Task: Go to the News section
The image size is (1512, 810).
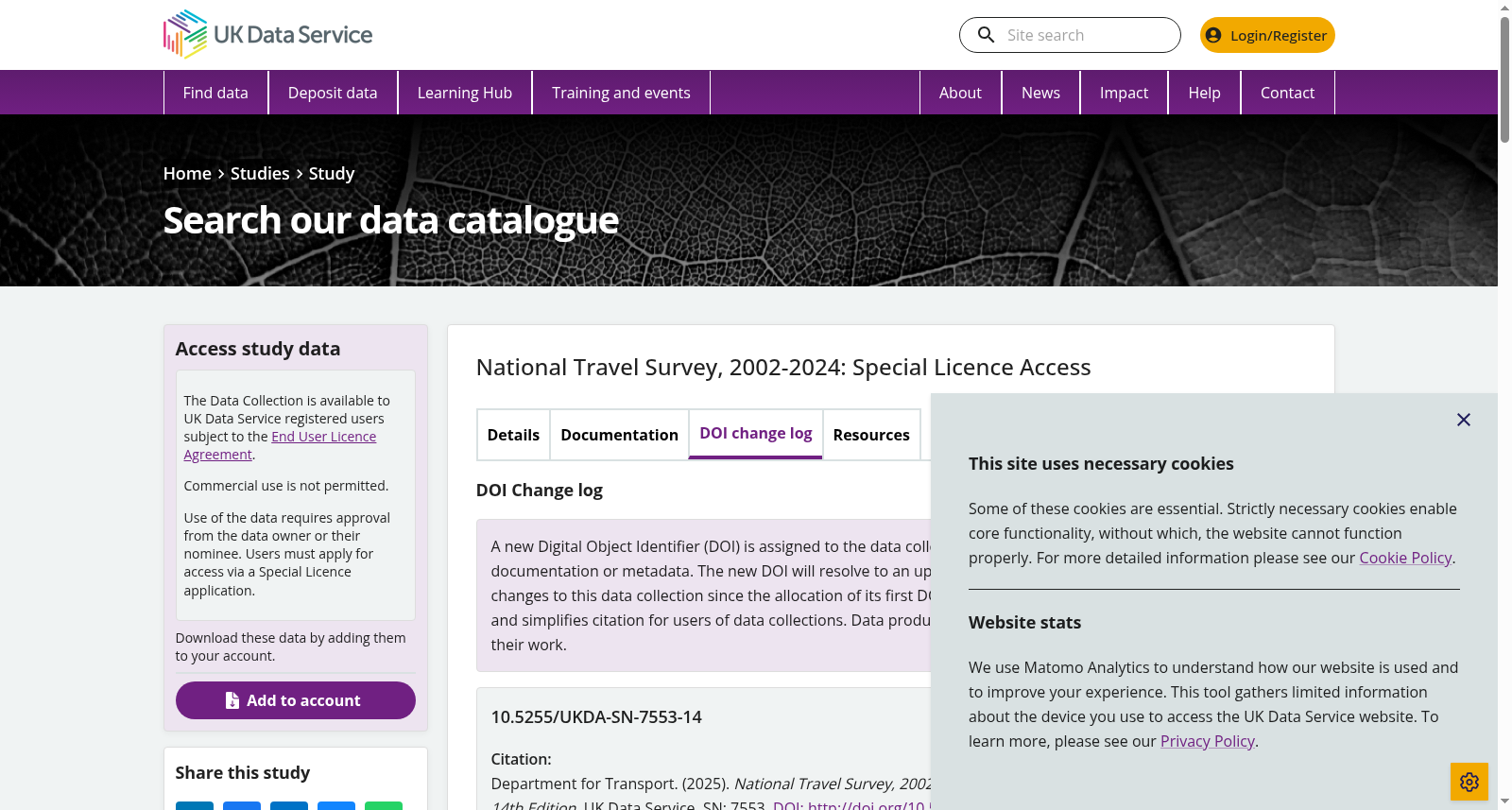Action: pyautogui.click(x=1040, y=93)
